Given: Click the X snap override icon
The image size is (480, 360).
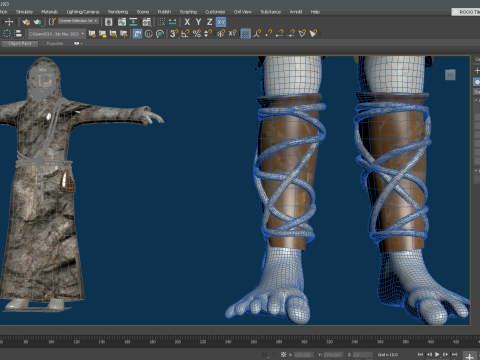Looking at the screenshot, I should click(232, 33).
